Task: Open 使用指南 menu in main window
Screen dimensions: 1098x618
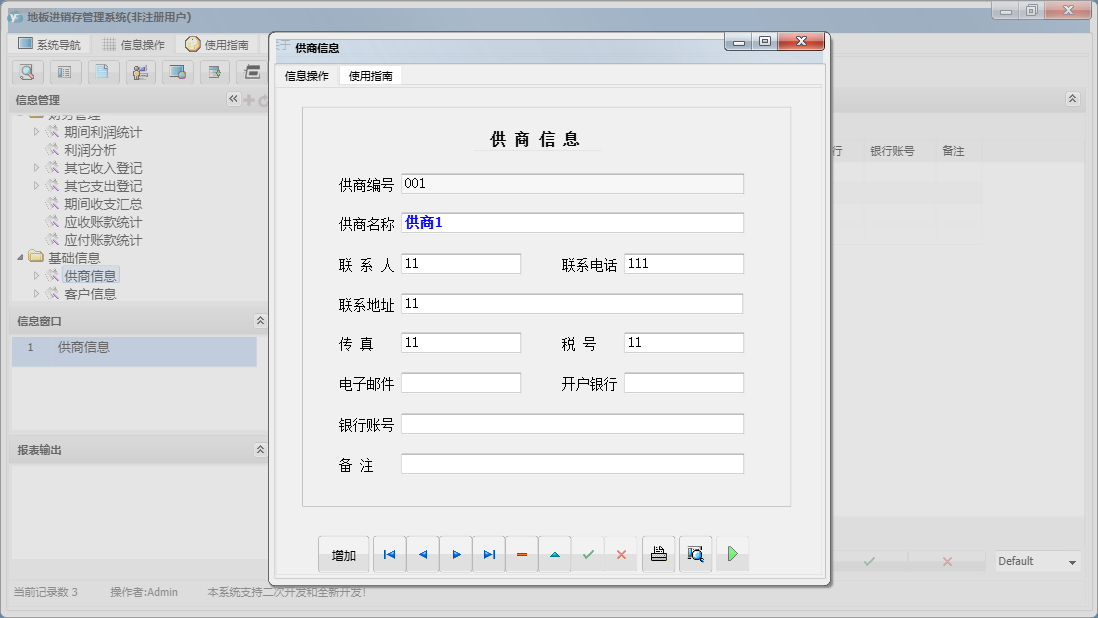Action: pos(218,44)
